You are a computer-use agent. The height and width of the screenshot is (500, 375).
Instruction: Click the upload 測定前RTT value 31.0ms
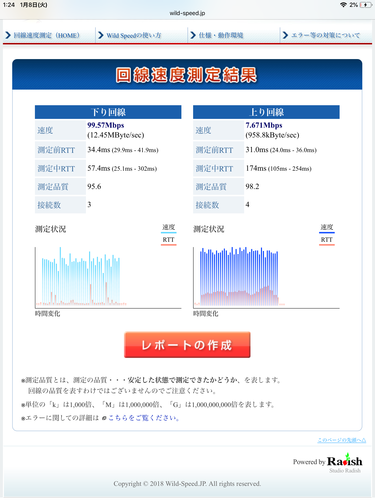tap(257, 150)
